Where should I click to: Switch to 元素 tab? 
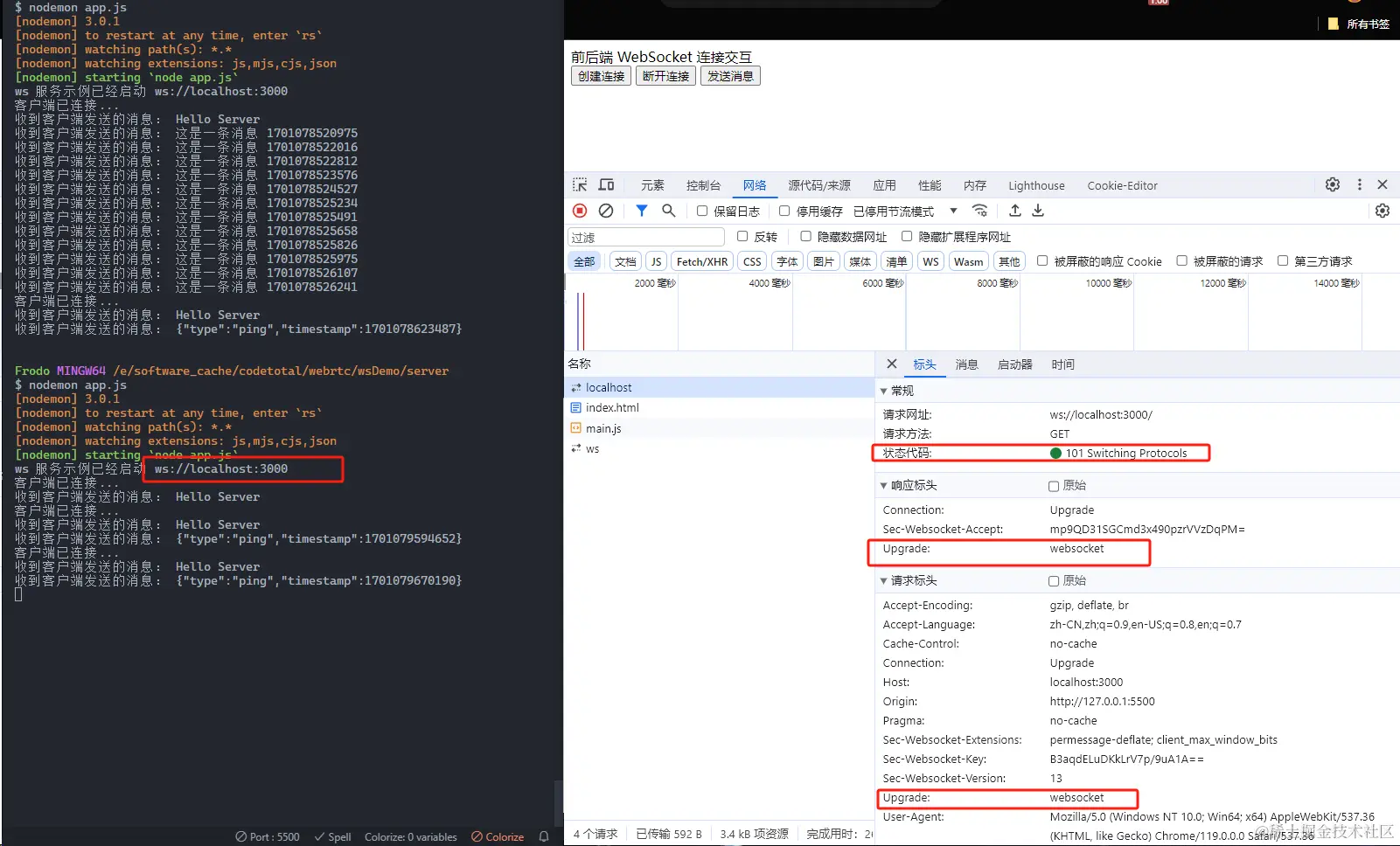pyautogui.click(x=652, y=185)
